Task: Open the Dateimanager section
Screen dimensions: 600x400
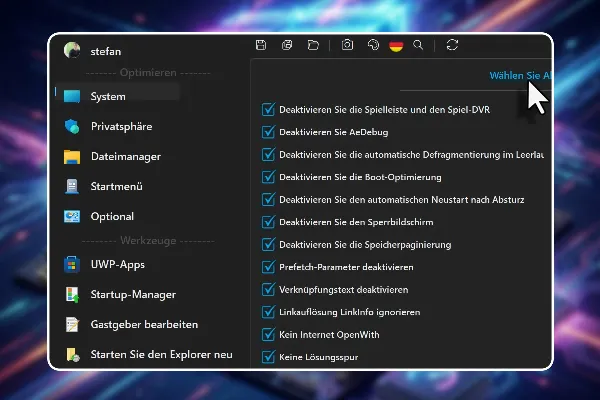Action: click(126, 157)
